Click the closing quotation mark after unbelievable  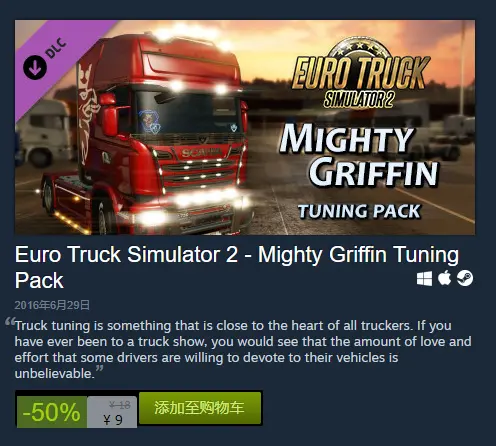point(99,369)
